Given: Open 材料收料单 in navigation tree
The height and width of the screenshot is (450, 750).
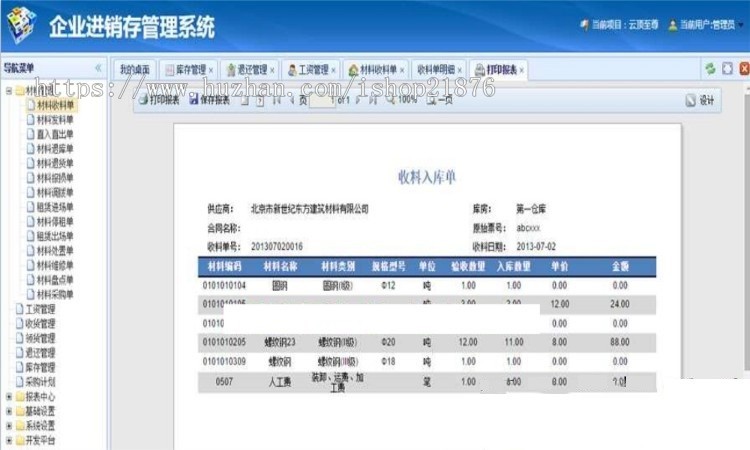Looking at the screenshot, I should 55,105.
